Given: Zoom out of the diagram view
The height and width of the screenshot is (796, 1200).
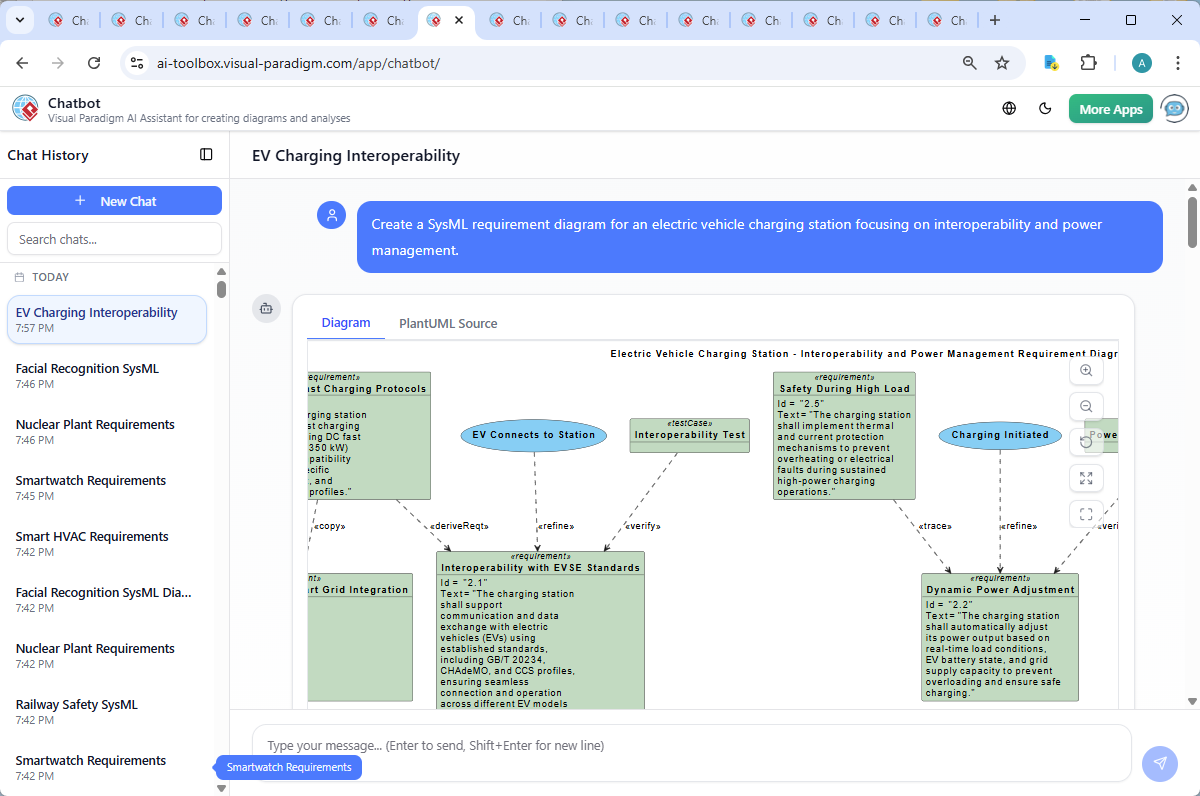Looking at the screenshot, I should [x=1086, y=406].
